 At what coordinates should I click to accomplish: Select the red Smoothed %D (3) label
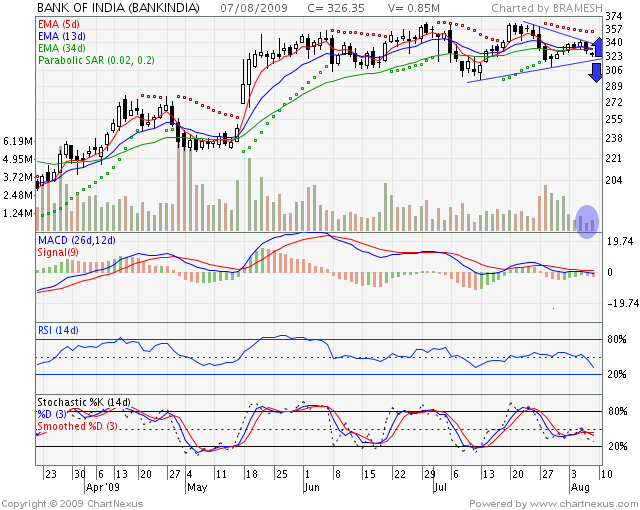coord(78,426)
